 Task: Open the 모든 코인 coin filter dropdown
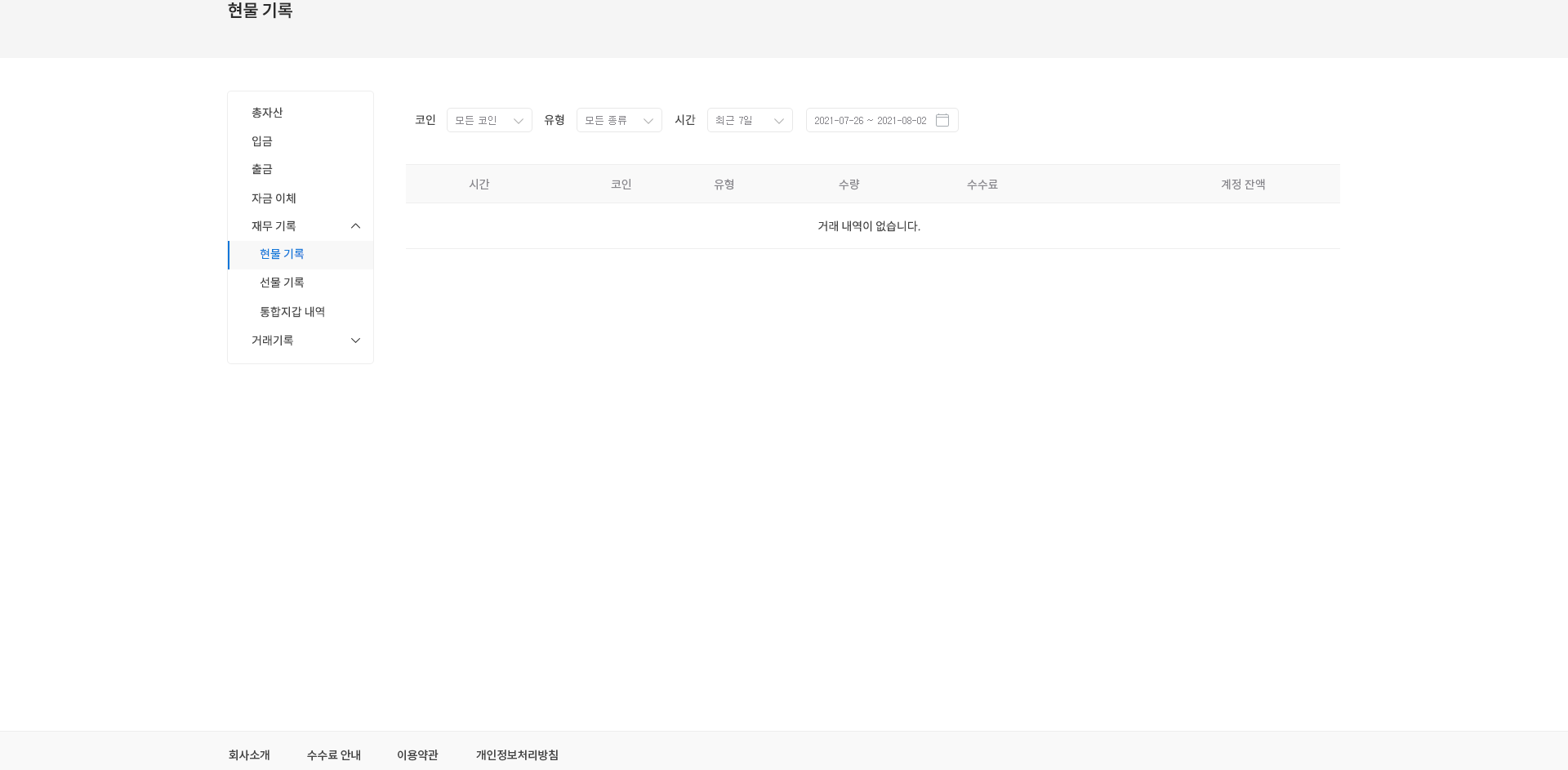pos(488,120)
